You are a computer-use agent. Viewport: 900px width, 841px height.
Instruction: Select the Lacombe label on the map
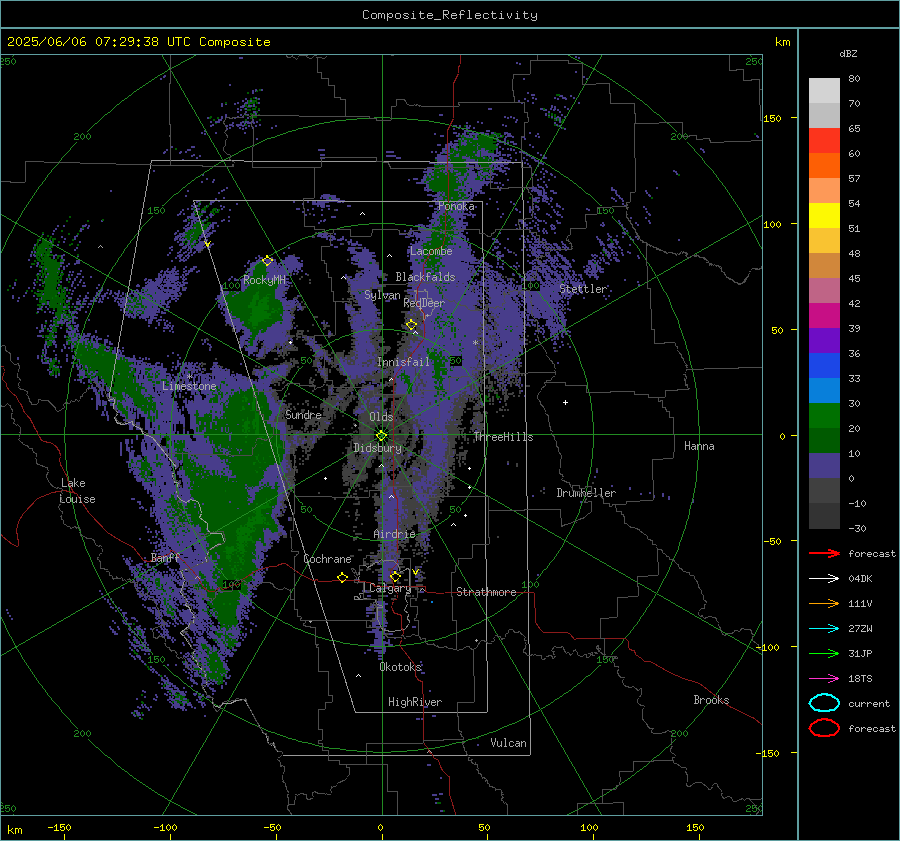(431, 251)
